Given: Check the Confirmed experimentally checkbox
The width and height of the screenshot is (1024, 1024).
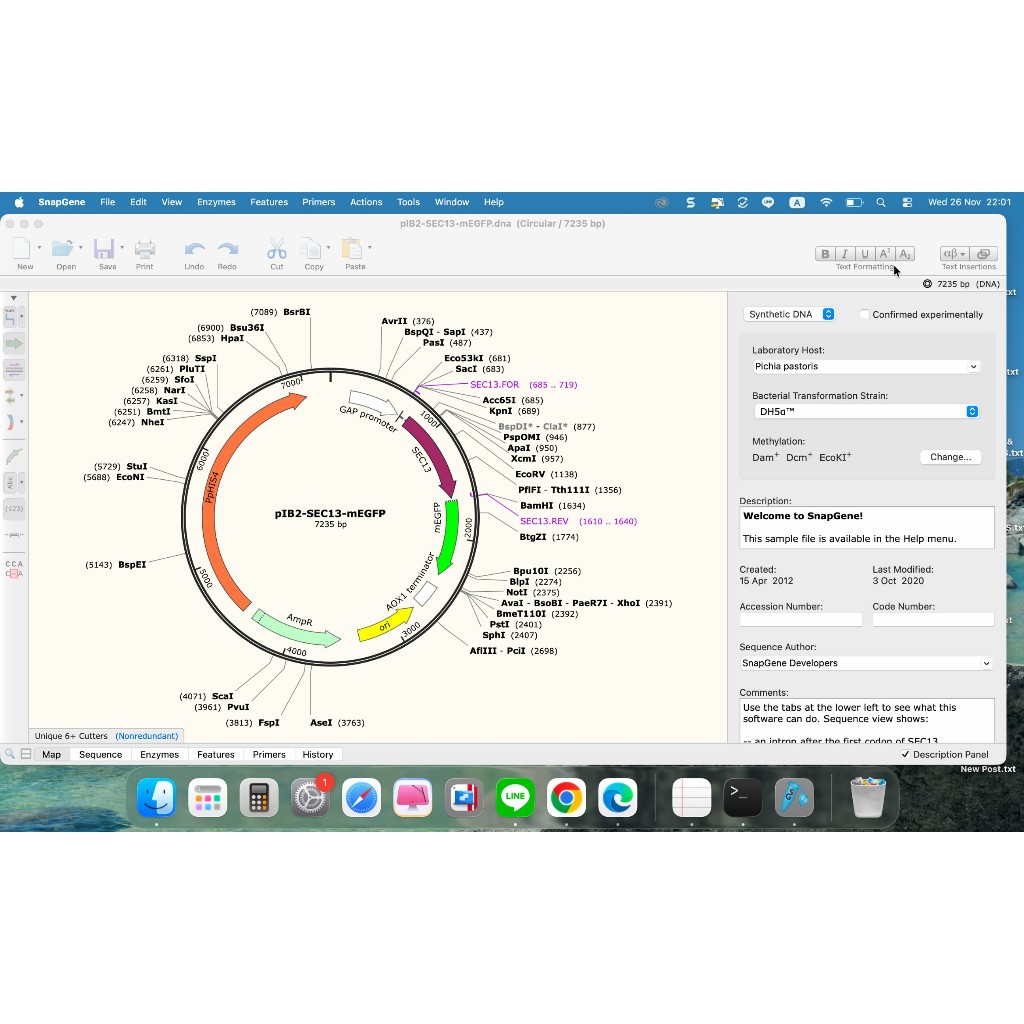Looking at the screenshot, I should click(x=864, y=314).
